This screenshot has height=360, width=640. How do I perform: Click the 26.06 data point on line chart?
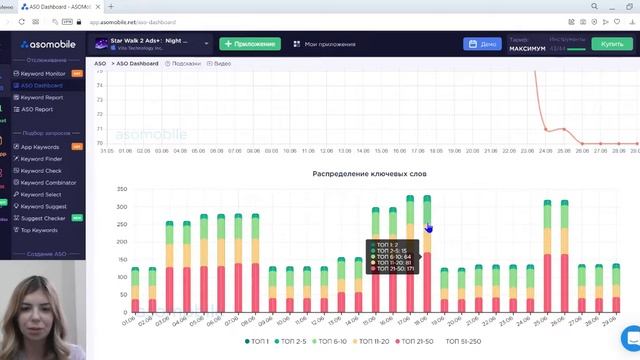[582, 144]
